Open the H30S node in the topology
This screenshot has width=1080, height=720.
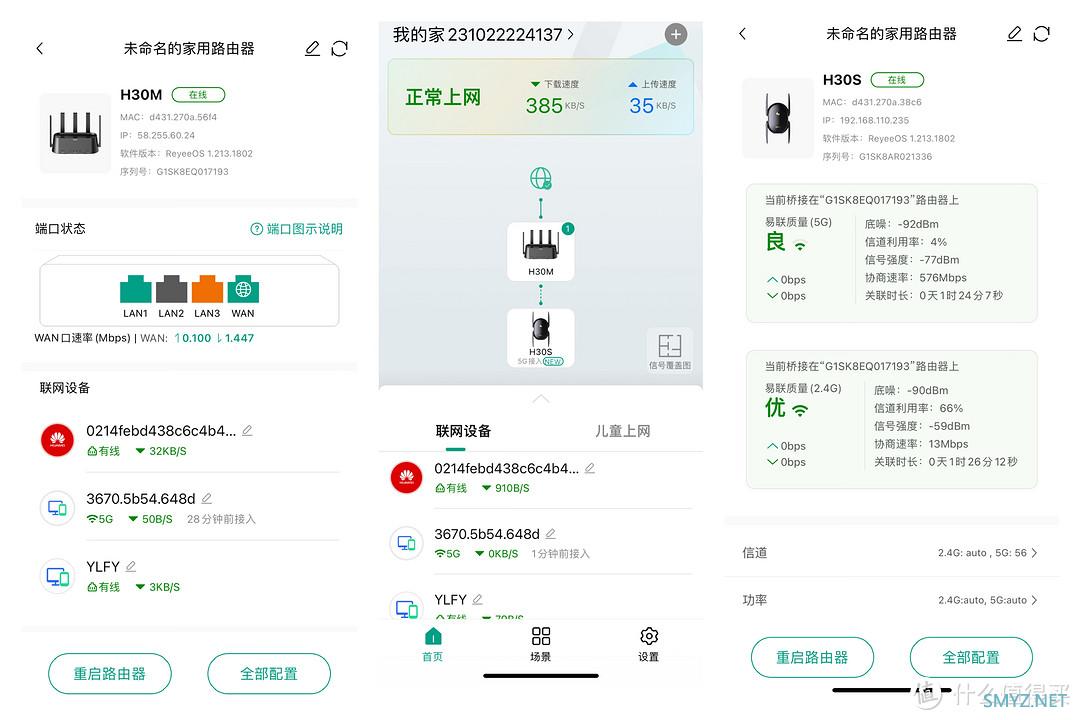[x=541, y=338]
